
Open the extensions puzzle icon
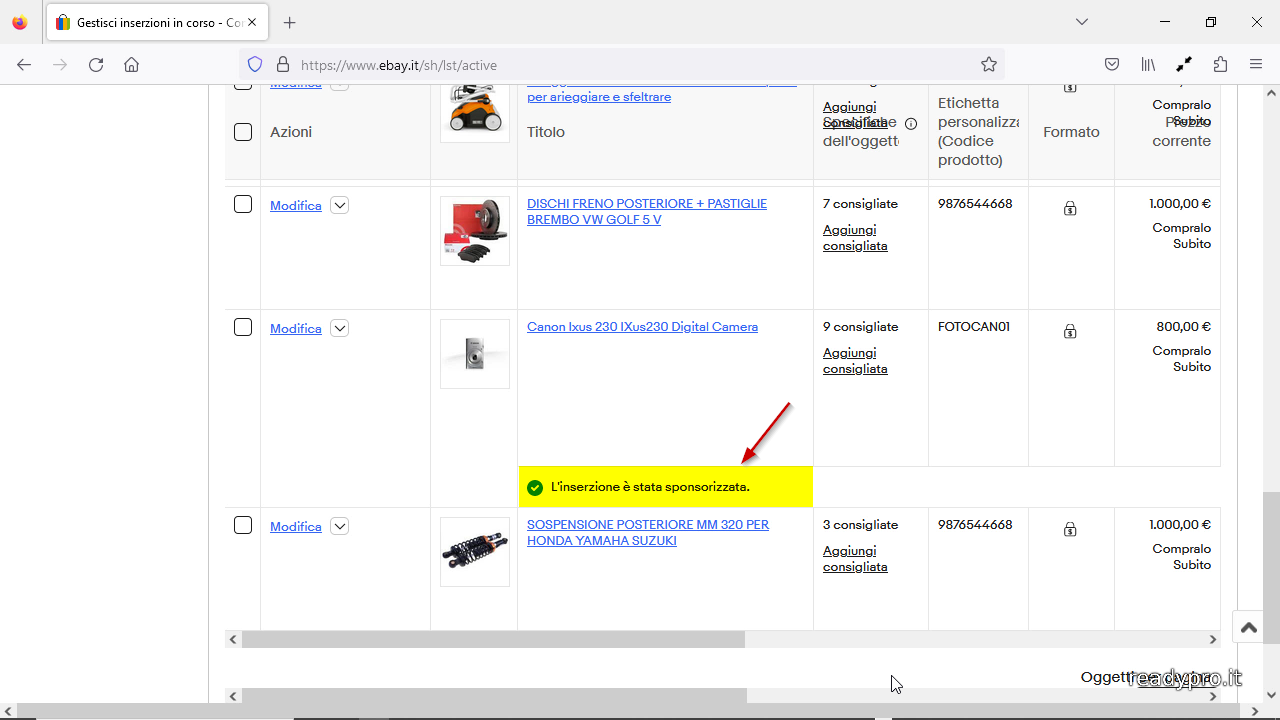(1220, 65)
